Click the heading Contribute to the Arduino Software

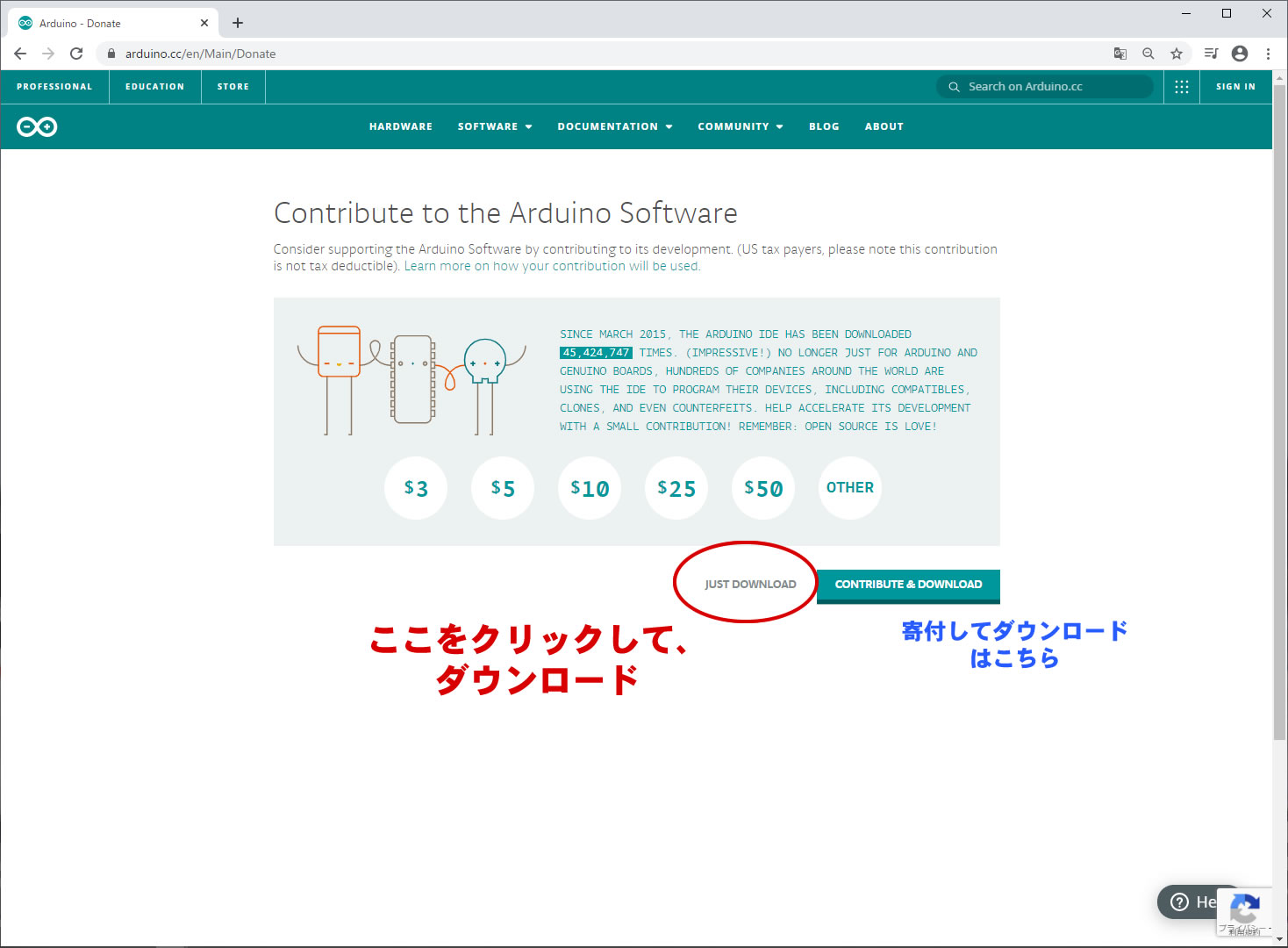pyautogui.click(x=505, y=213)
